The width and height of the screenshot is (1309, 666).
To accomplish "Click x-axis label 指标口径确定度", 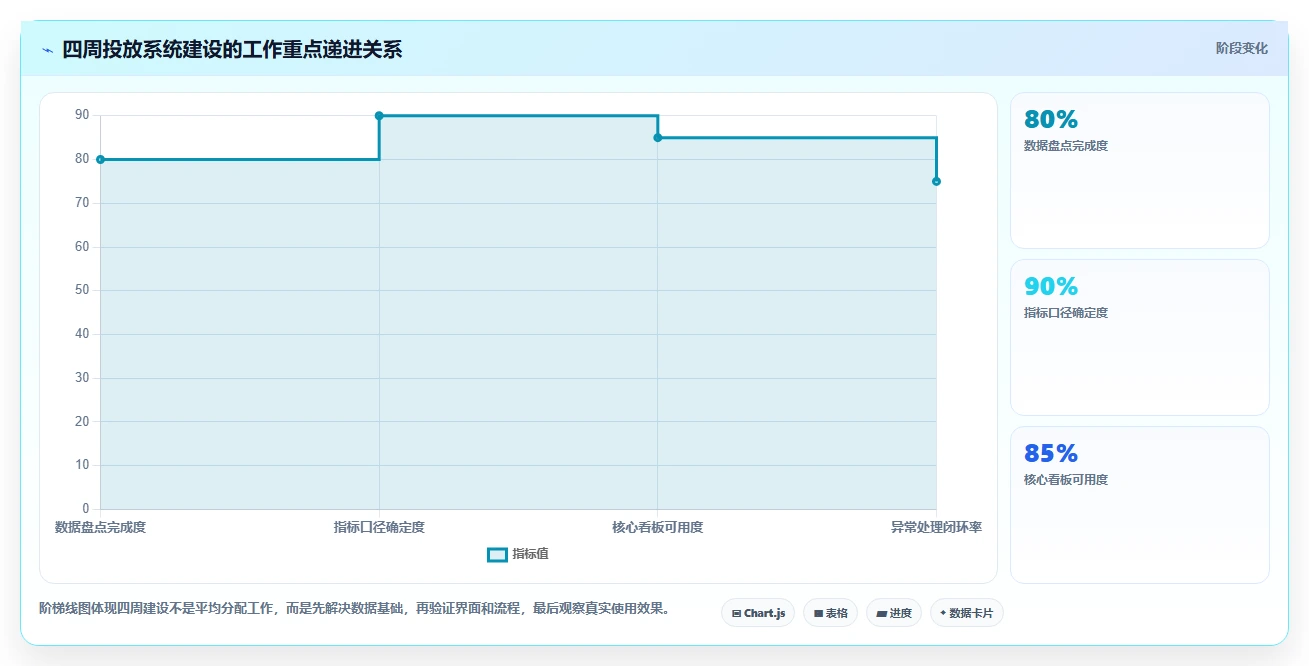I will pyautogui.click(x=379, y=527).
